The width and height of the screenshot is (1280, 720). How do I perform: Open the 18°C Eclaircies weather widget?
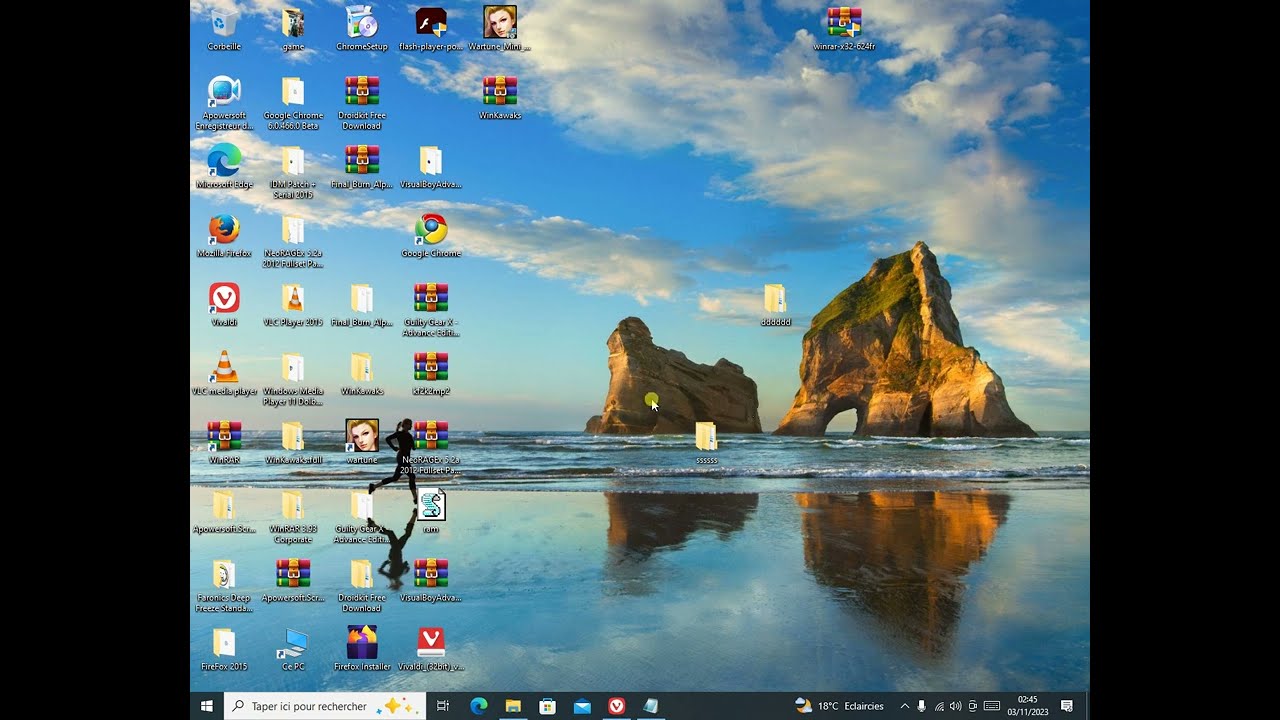(x=839, y=706)
